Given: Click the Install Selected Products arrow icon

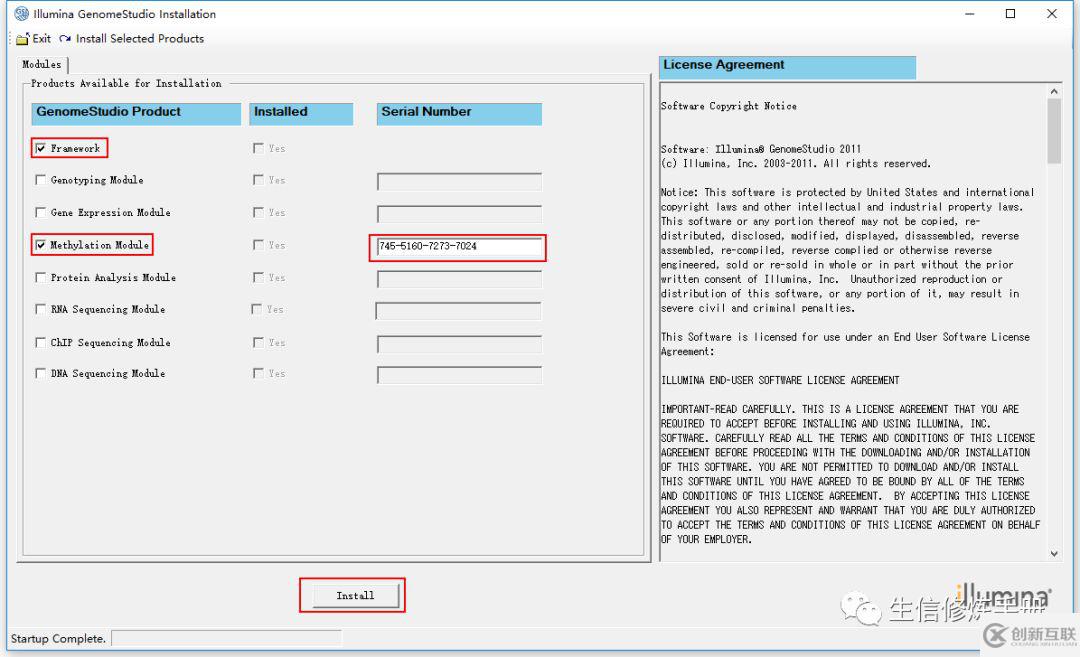Looking at the screenshot, I should point(65,39).
